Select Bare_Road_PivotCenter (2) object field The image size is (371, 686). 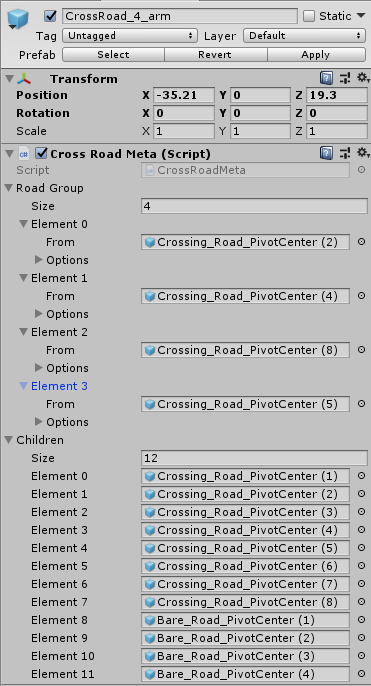click(245, 638)
